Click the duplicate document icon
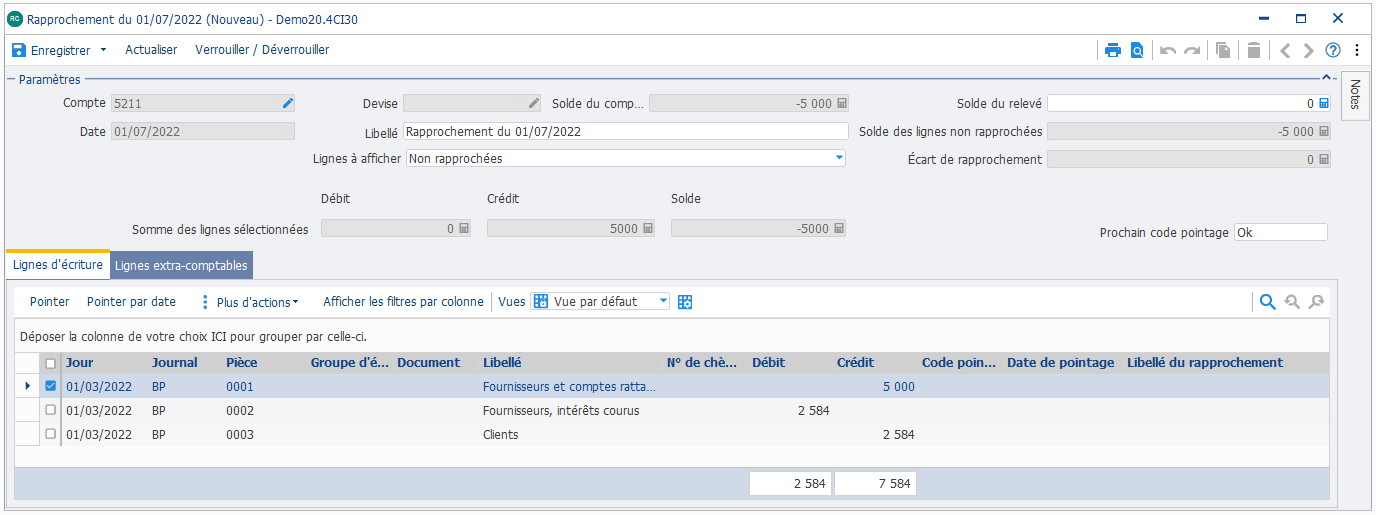Screen dimensions: 1376x515 pyautogui.click(x=1223, y=50)
